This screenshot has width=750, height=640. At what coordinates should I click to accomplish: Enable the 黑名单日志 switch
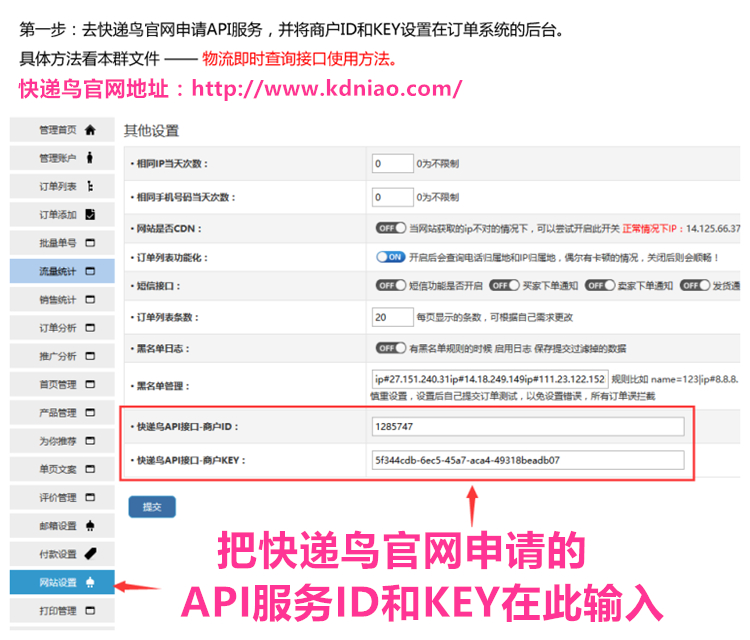coord(390,348)
